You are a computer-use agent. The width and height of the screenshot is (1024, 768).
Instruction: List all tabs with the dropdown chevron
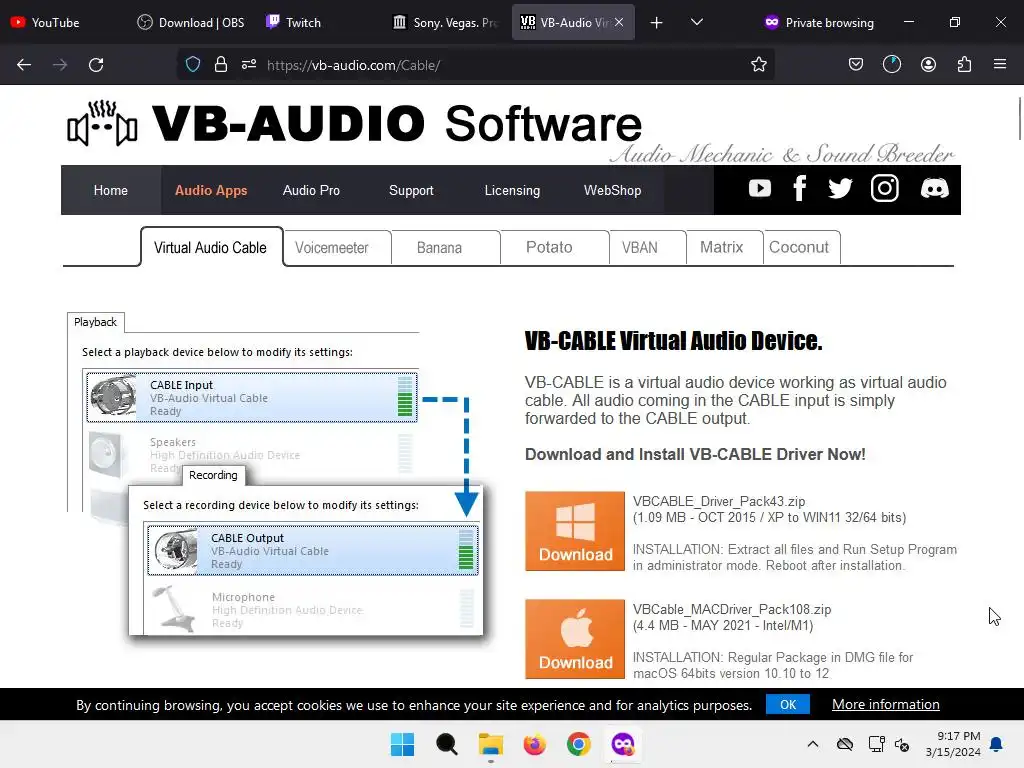[697, 22]
